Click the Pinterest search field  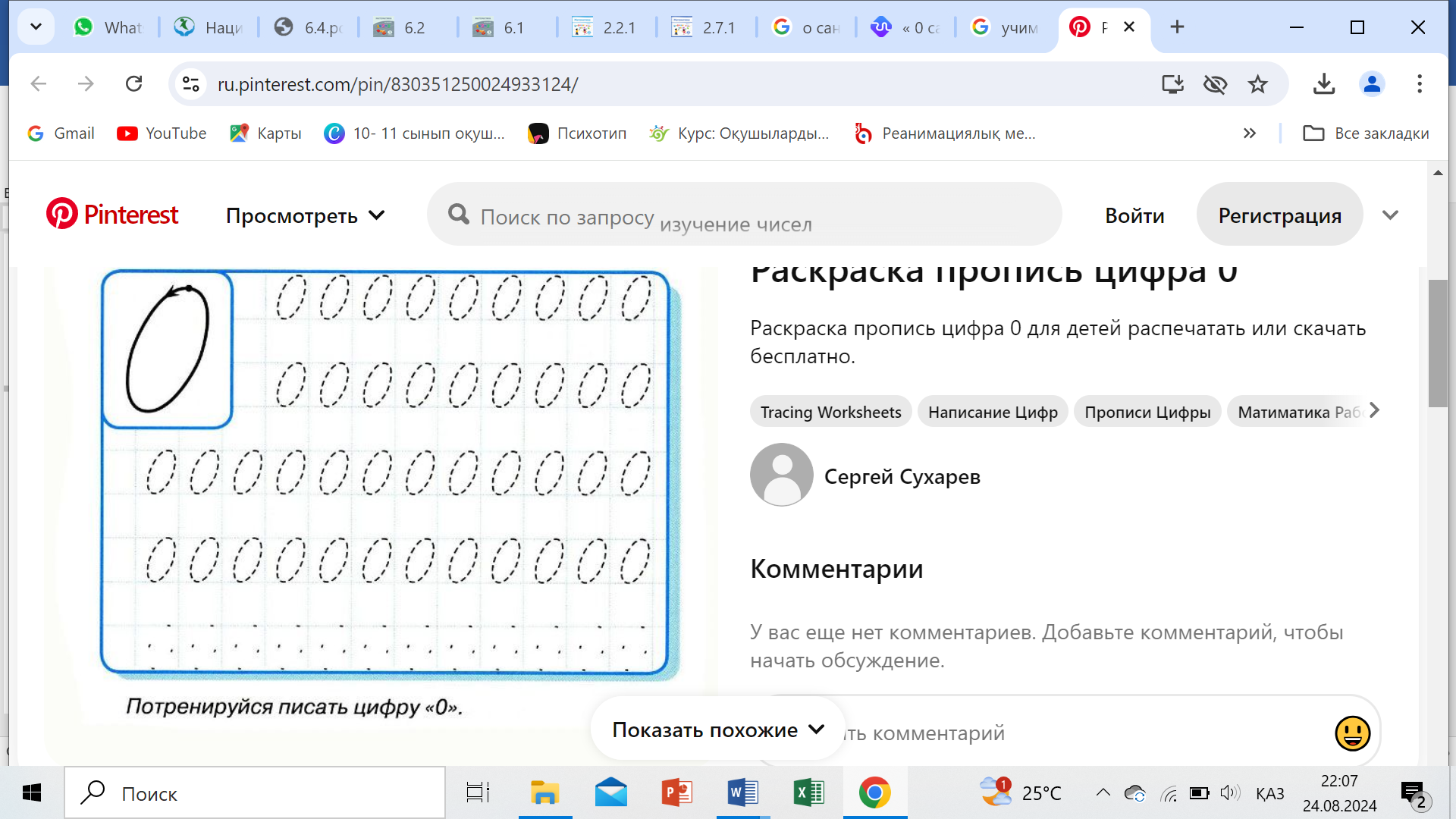[x=743, y=215]
